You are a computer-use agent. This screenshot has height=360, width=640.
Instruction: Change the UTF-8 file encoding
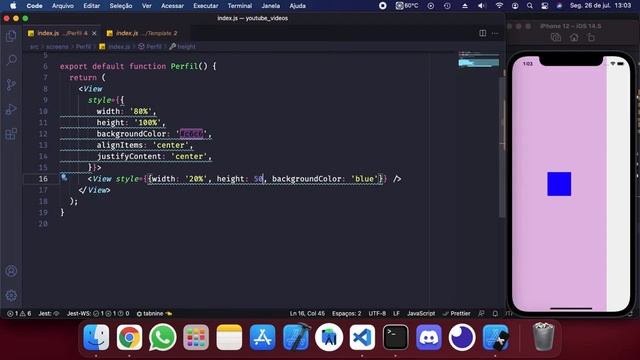pos(377,313)
